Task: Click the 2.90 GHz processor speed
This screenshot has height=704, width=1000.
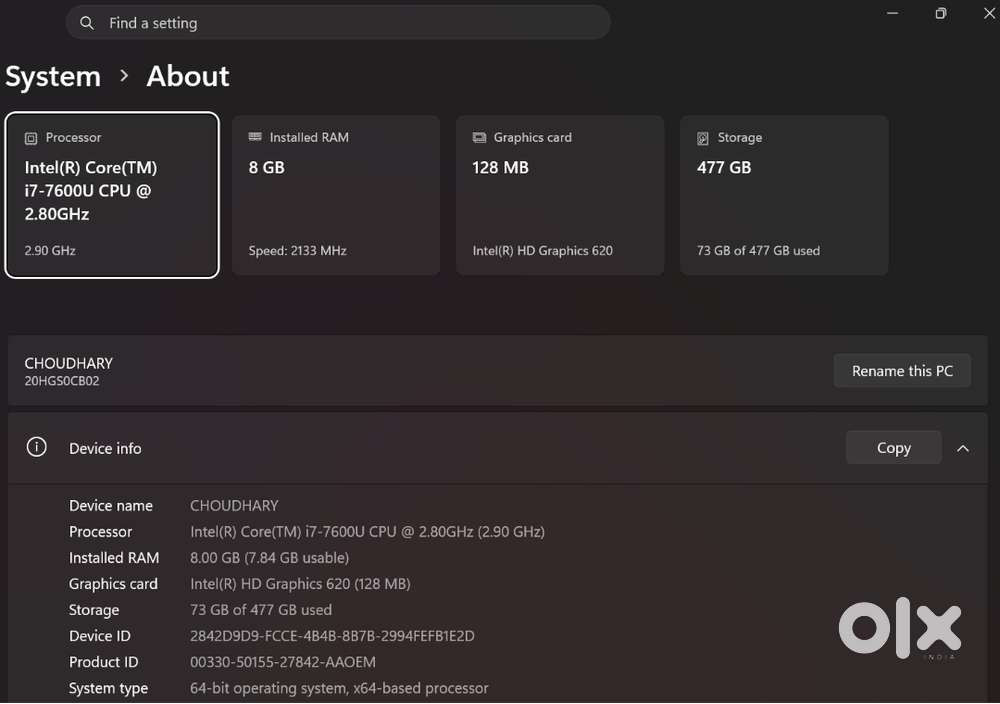Action: point(50,251)
